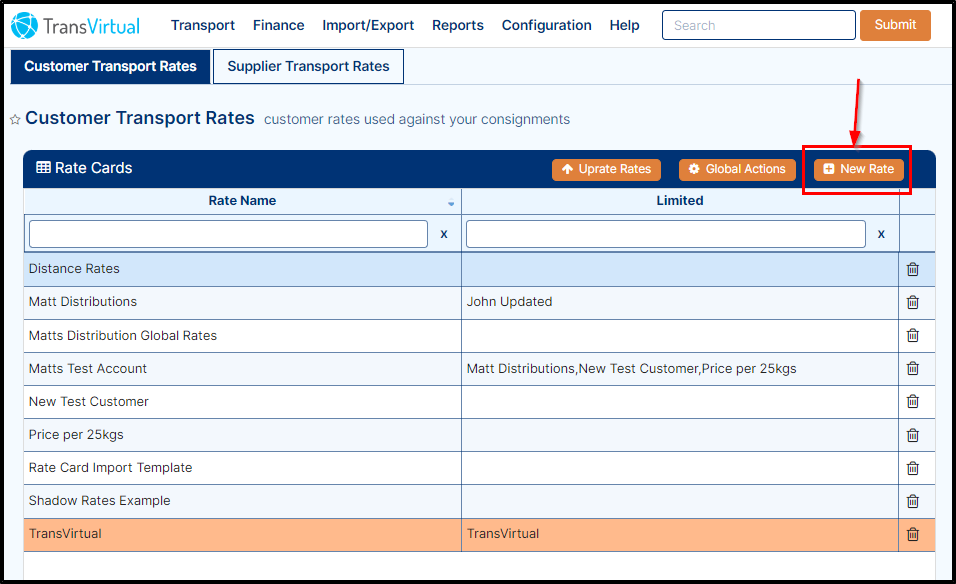Click the Rate Name filter input
The image size is (956, 584).
click(228, 234)
